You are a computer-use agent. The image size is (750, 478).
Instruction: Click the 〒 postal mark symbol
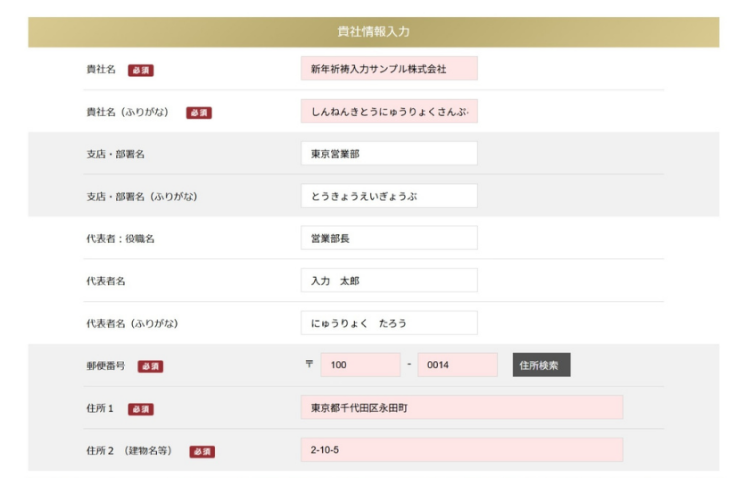coord(309,365)
